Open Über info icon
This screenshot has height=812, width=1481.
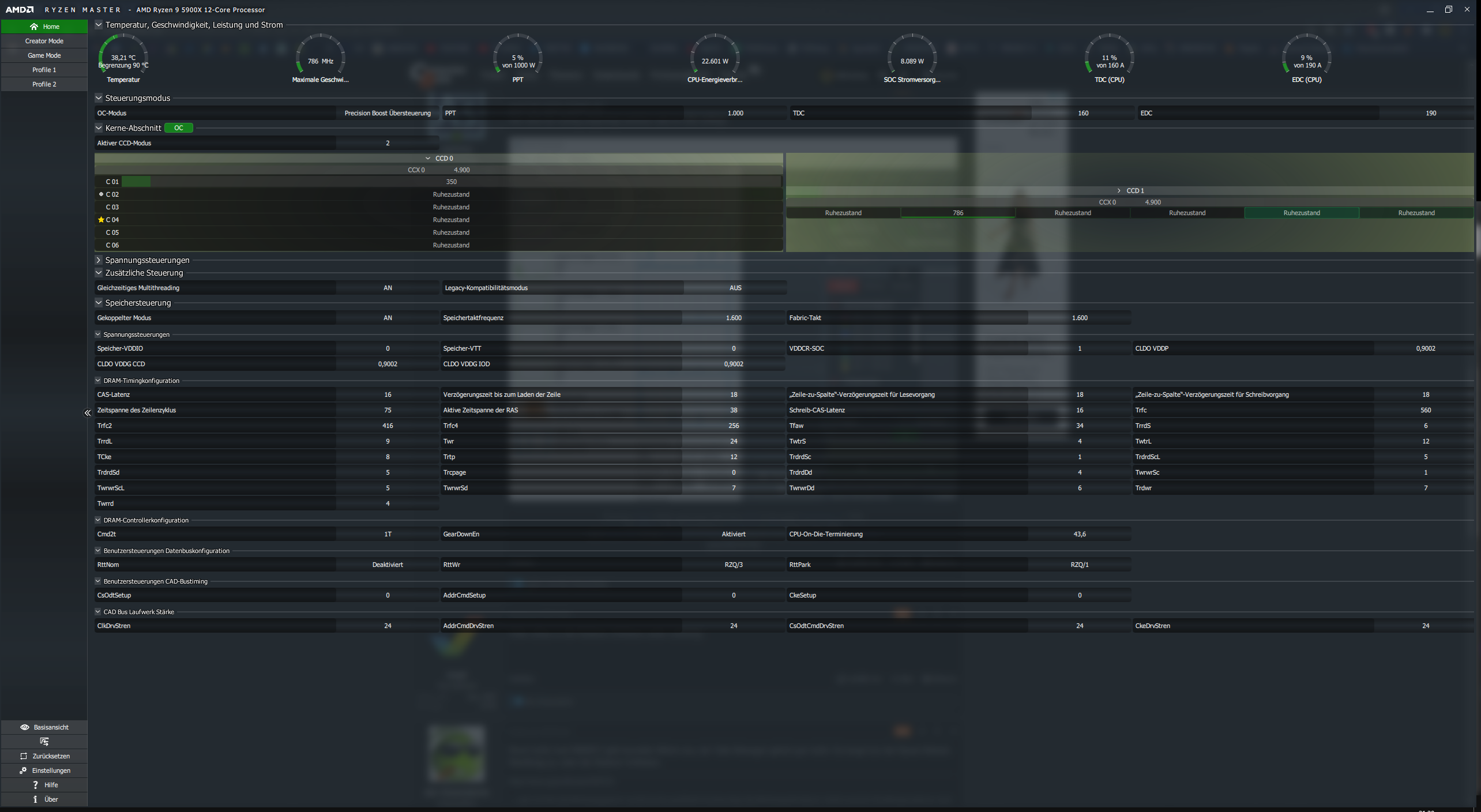35,799
